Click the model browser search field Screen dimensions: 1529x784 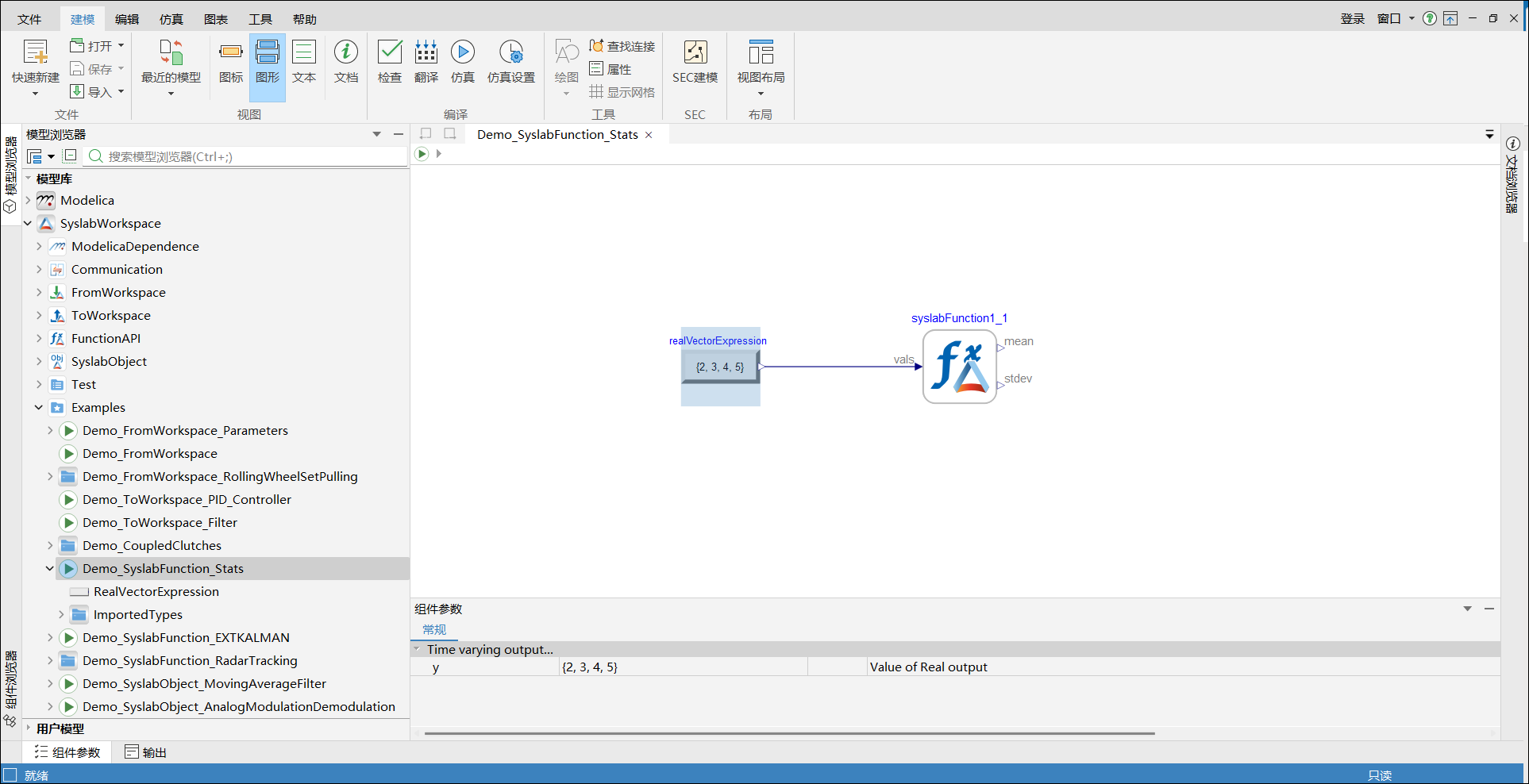254,156
